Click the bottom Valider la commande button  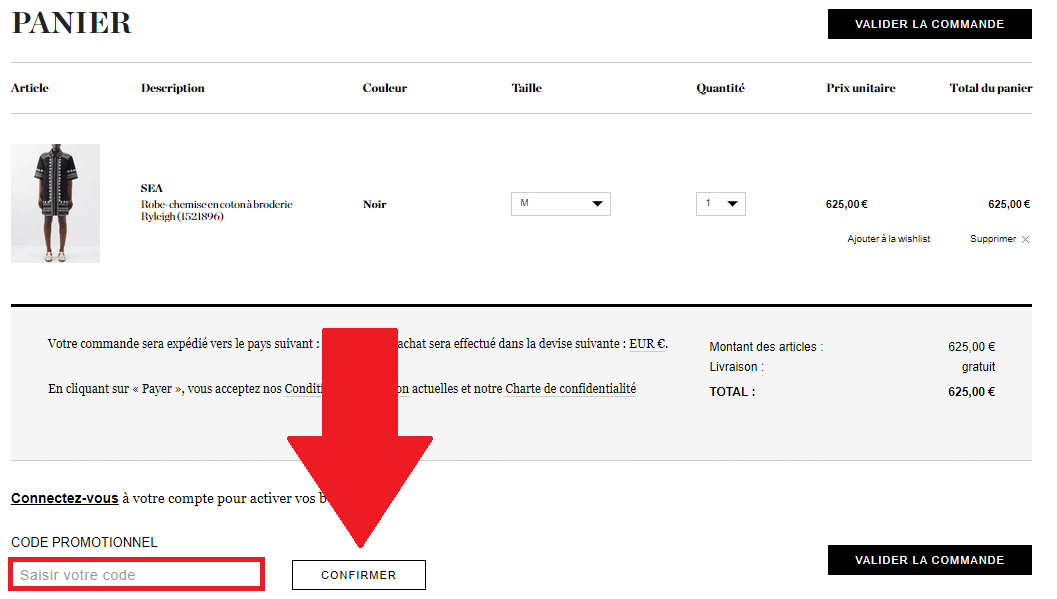tap(929, 560)
